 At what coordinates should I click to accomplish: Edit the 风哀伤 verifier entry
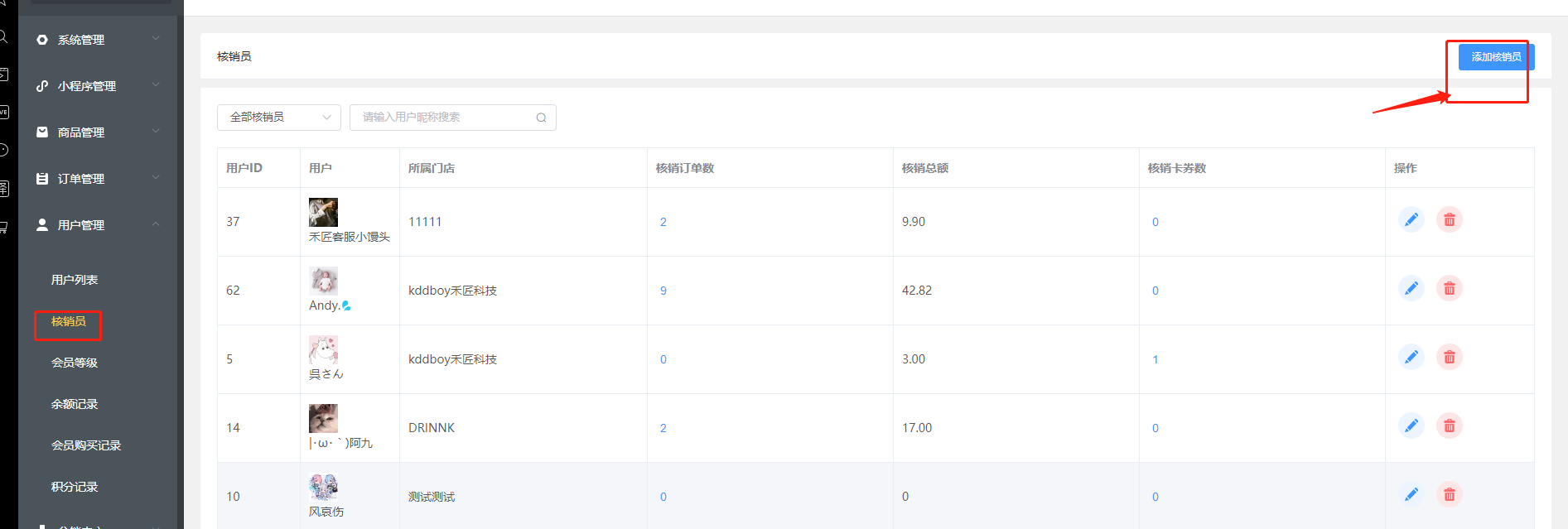(x=1411, y=495)
